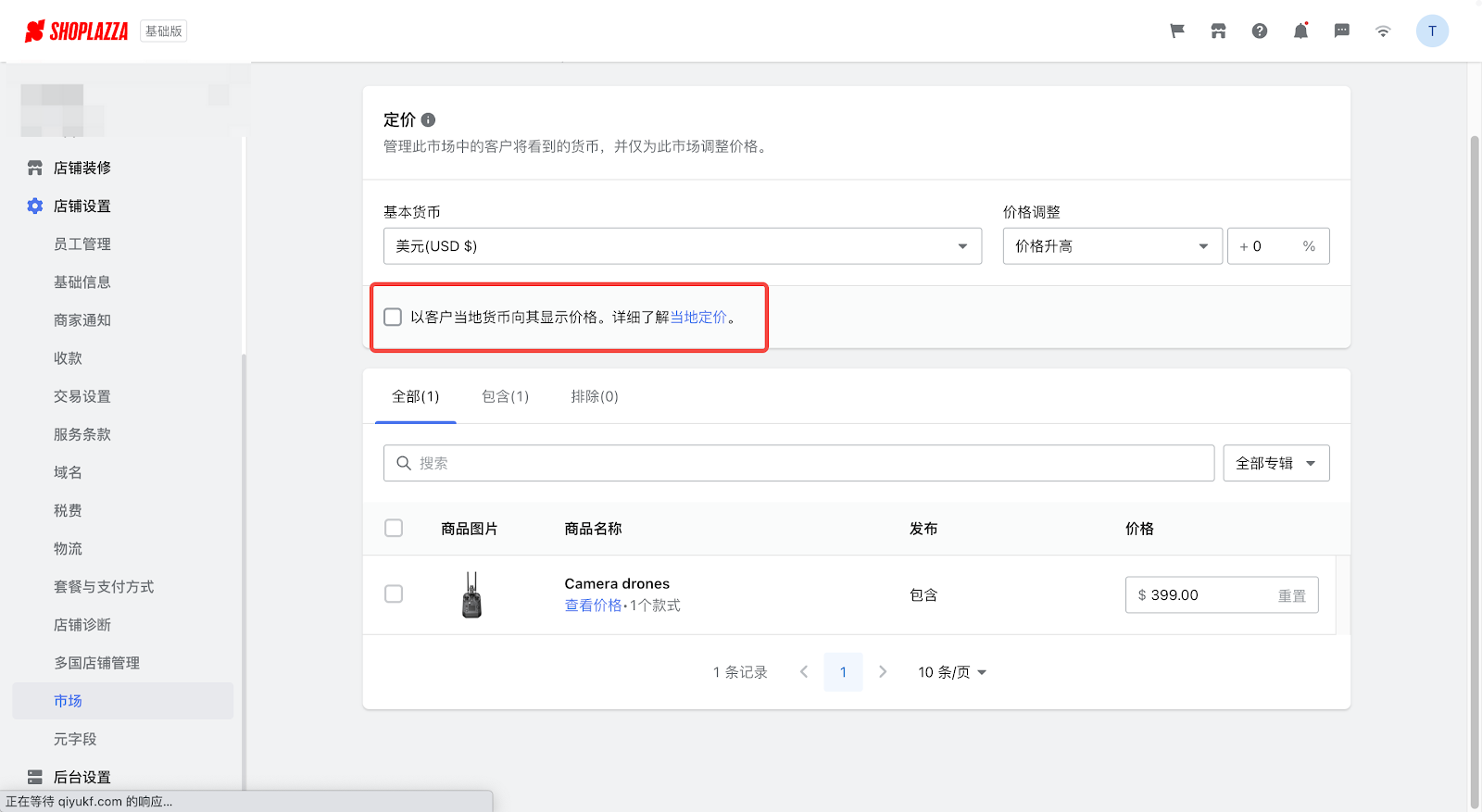The width and height of the screenshot is (1482, 812).
Task: Switch to the 包含(1) tab
Action: 505,397
